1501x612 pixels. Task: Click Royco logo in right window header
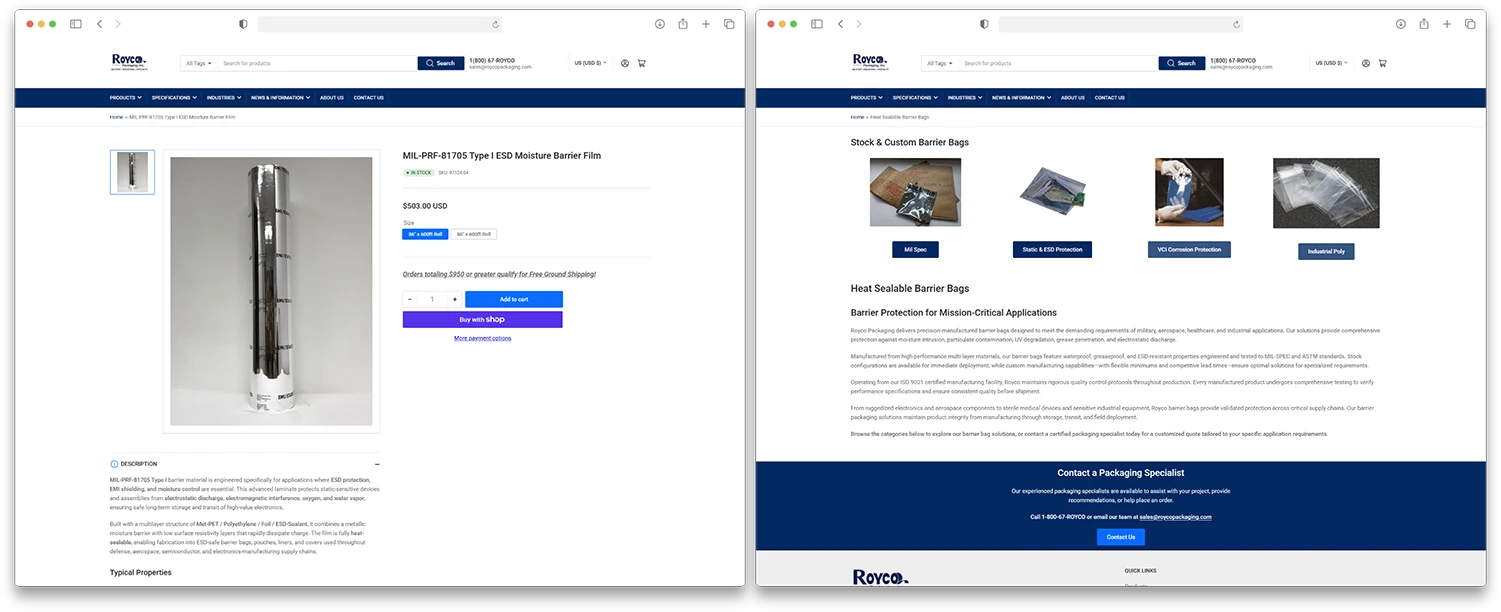870,63
